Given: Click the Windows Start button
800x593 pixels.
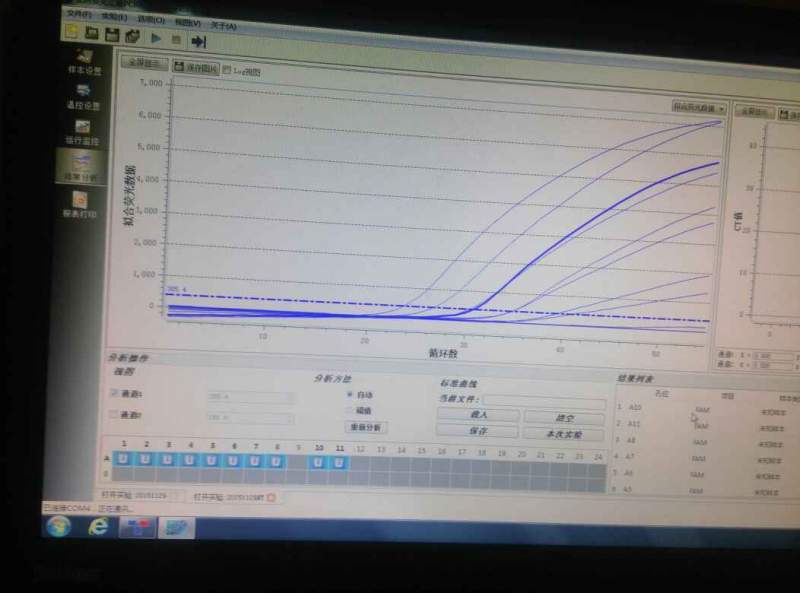Looking at the screenshot, I should pyautogui.click(x=58, y=526).
